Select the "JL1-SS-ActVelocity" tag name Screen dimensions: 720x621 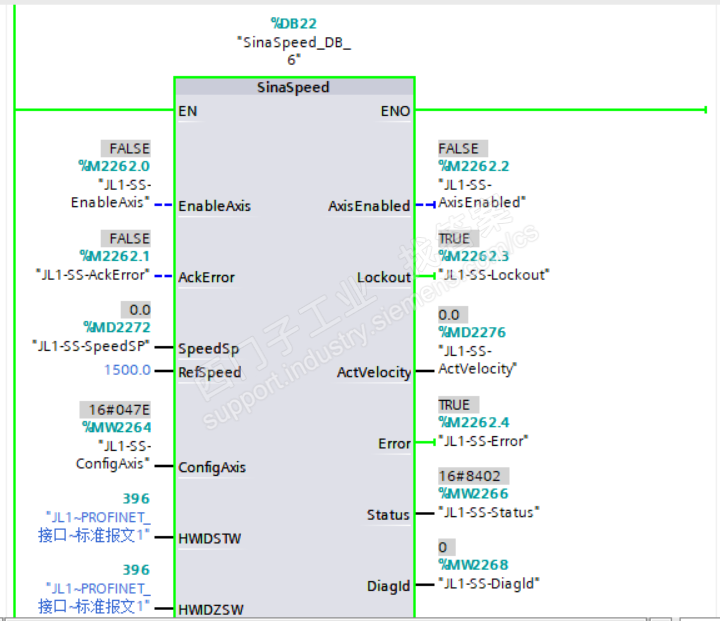tap(478, 360)
